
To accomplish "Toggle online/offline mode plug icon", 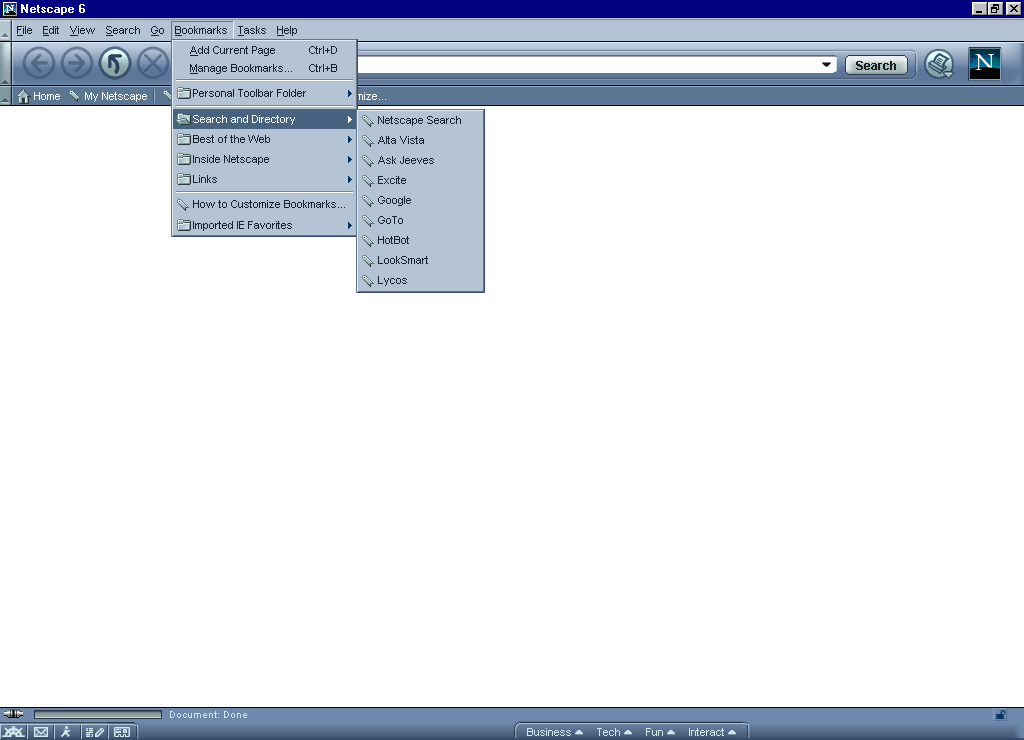I will pyautogui.click(x=13, y=714).
